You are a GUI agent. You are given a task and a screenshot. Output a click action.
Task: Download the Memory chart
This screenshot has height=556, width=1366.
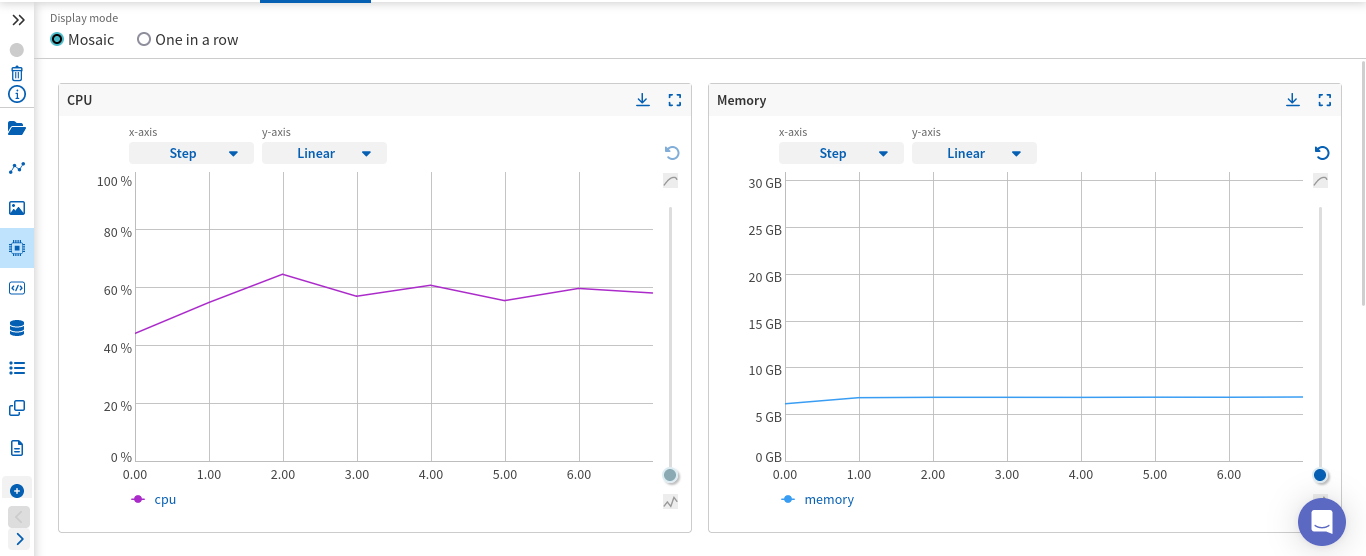click(1293, 100)
